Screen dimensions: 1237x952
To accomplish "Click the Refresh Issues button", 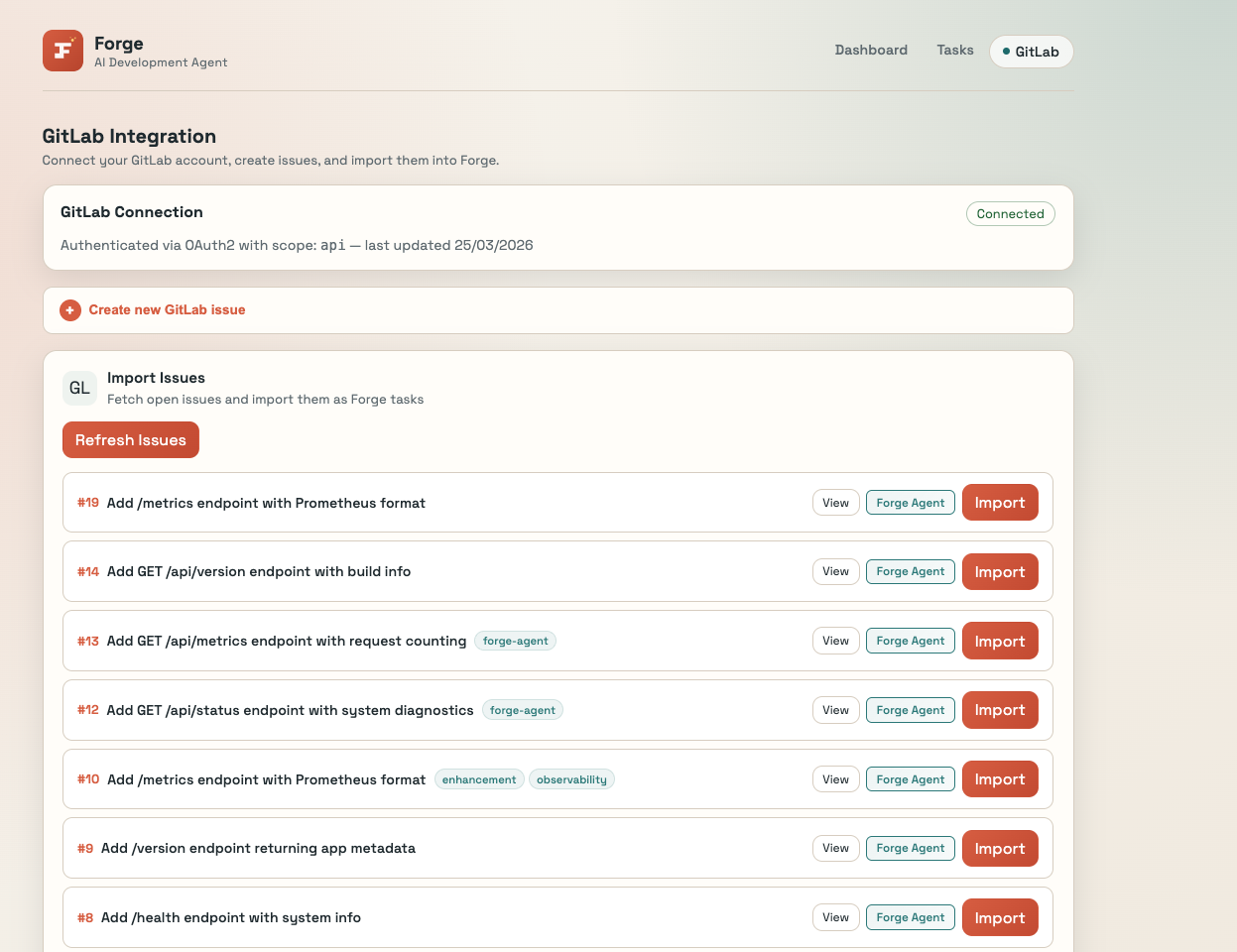I will pos(131,440).
